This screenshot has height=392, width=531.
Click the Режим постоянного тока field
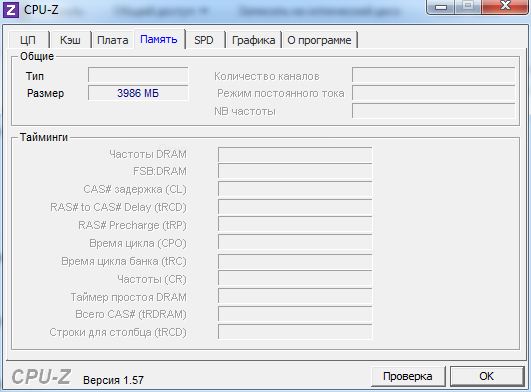(x=433, y=93)
